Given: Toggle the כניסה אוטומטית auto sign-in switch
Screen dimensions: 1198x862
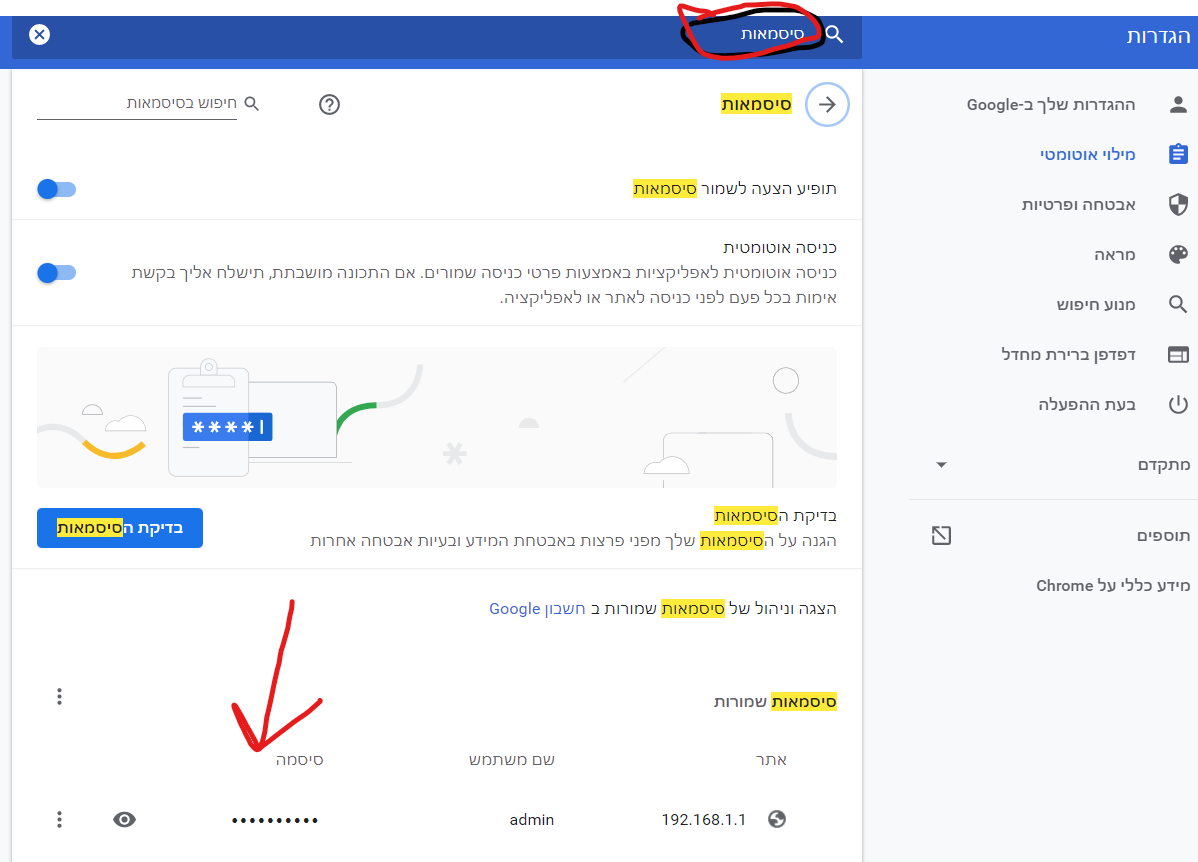Looking at the screenshot, I should (57, 273).
